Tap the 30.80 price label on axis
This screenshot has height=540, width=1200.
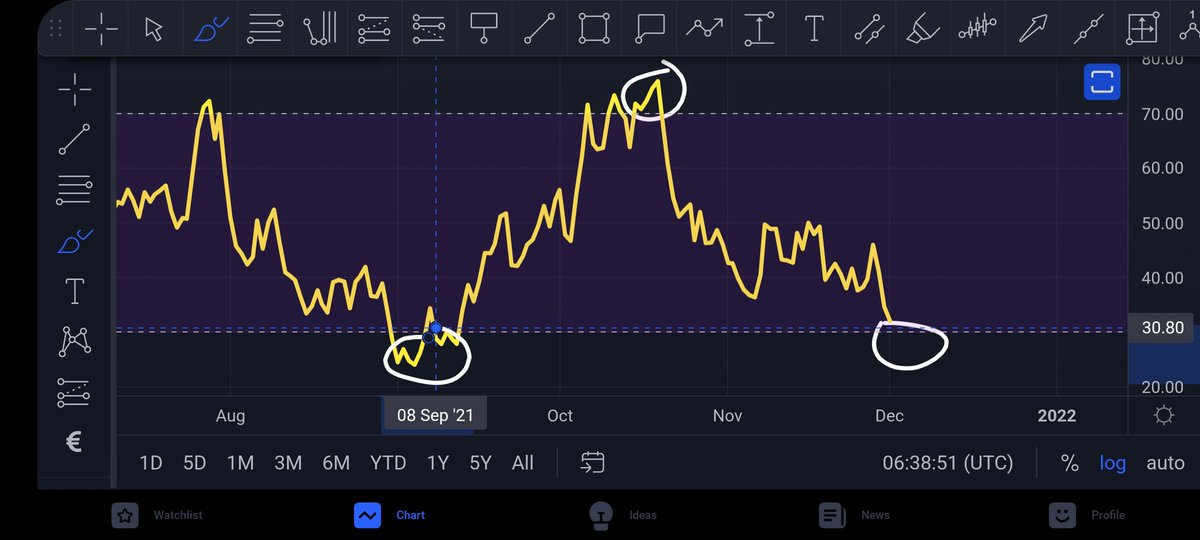1161,329
